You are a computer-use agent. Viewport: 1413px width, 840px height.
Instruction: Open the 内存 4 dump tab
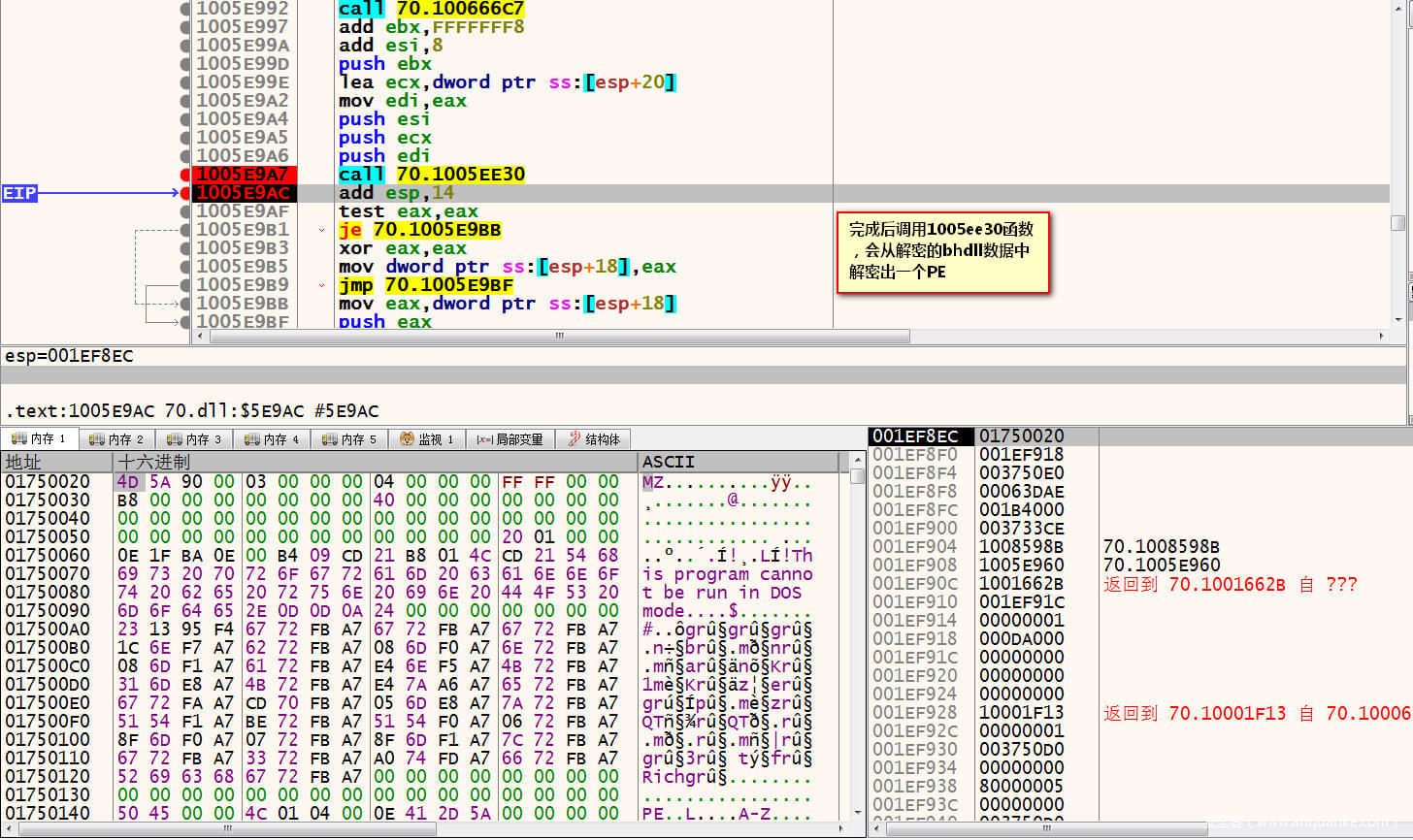pyautogui.click(x=272, y=439)
